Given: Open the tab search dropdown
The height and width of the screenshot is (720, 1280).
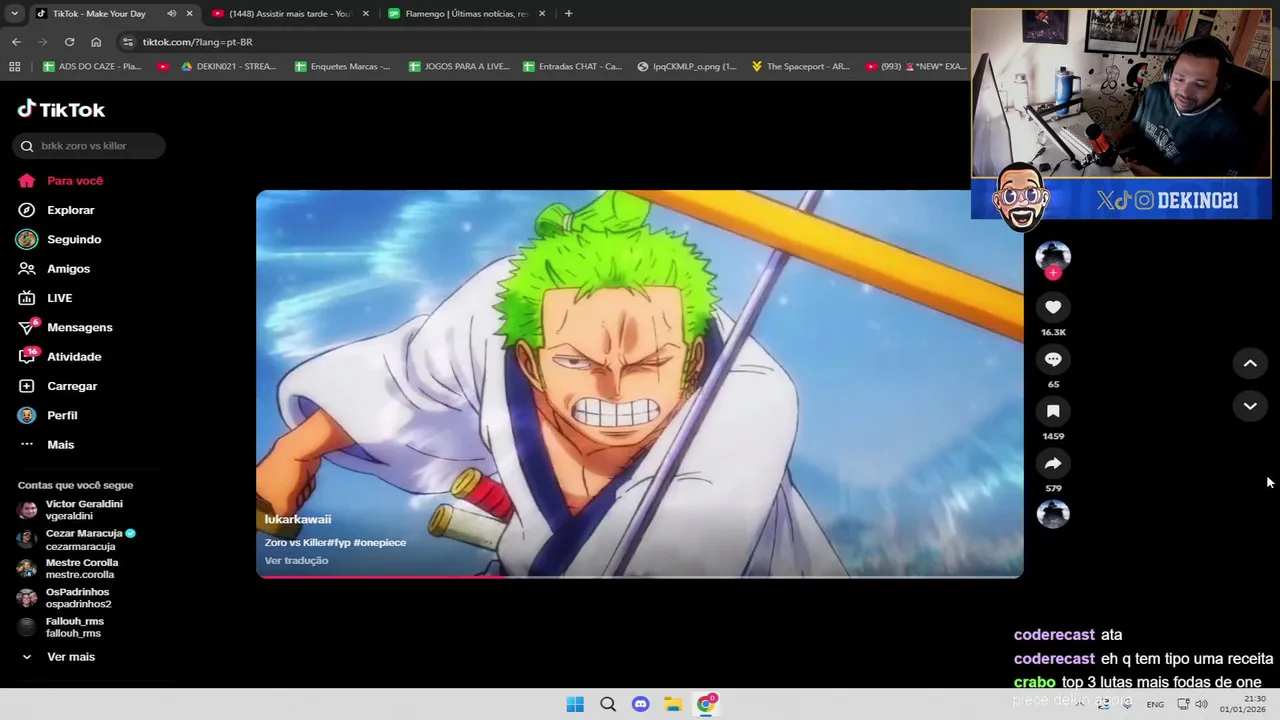Looking at the screenshot, I should pyautogui.click(x=14, y=14).
